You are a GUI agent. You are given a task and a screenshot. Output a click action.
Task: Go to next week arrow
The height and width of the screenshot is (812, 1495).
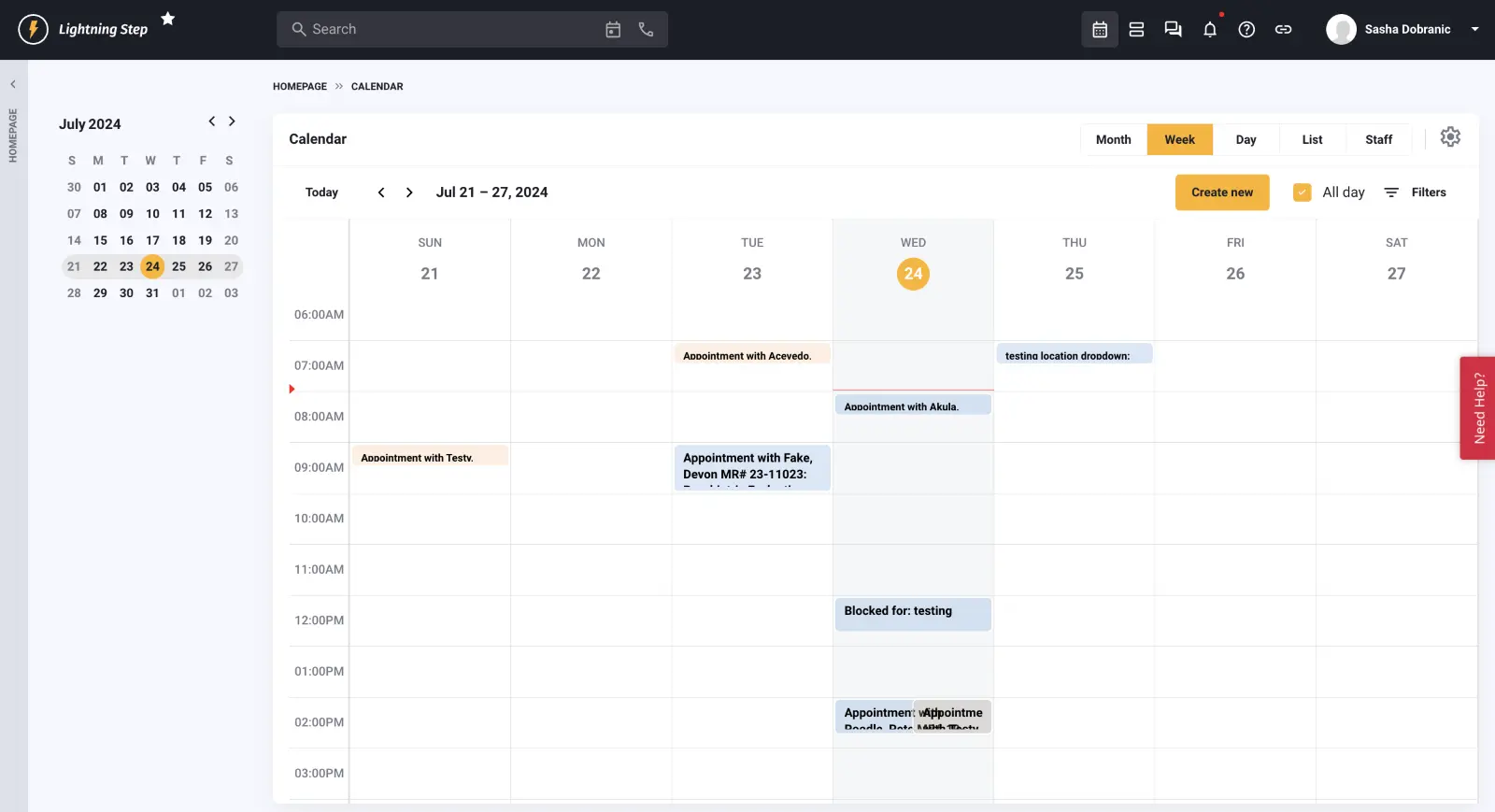[409, 192]
